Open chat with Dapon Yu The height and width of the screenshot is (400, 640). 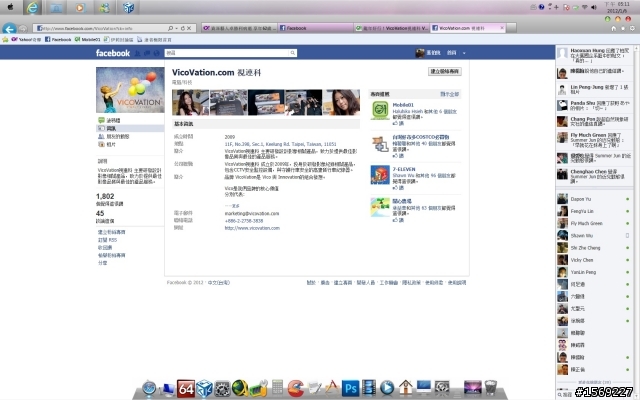[x=581, y=199]
